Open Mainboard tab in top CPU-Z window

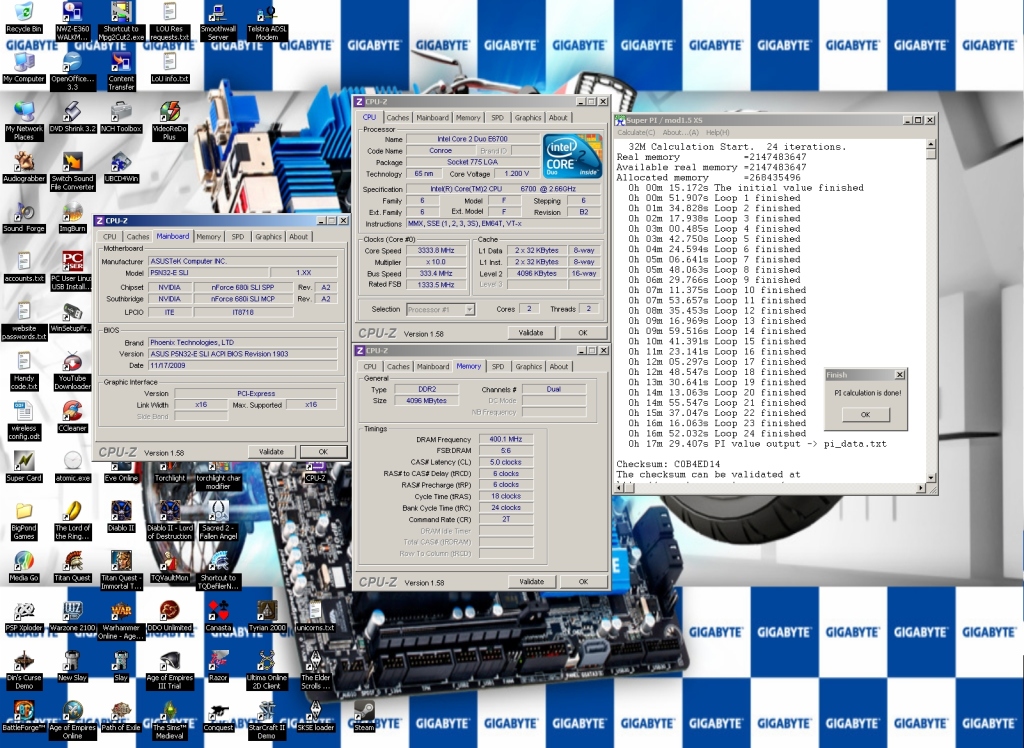432,118
